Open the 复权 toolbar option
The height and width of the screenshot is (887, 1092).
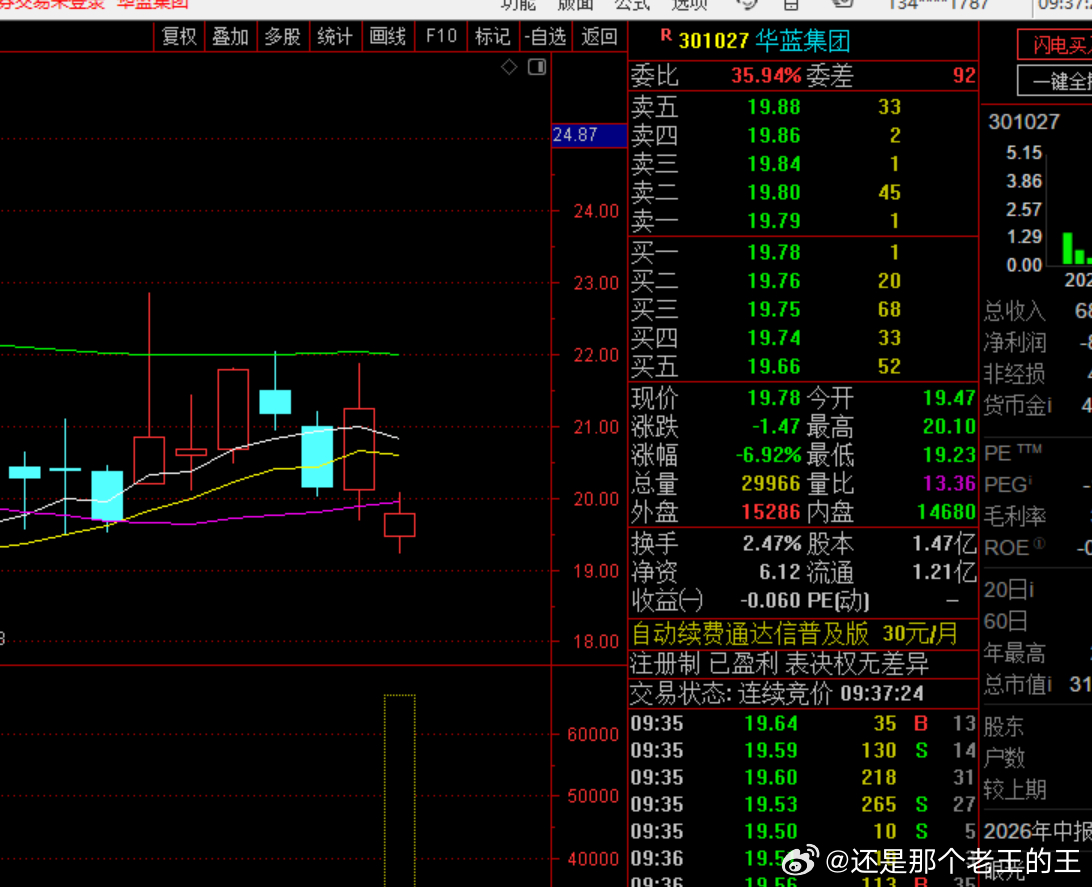click(x=179, y=36)
